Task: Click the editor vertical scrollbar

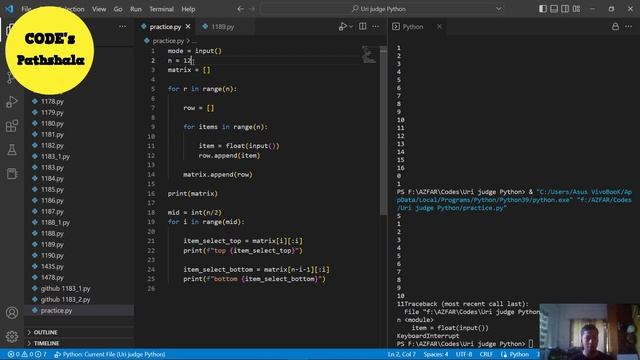Action: 383,131
